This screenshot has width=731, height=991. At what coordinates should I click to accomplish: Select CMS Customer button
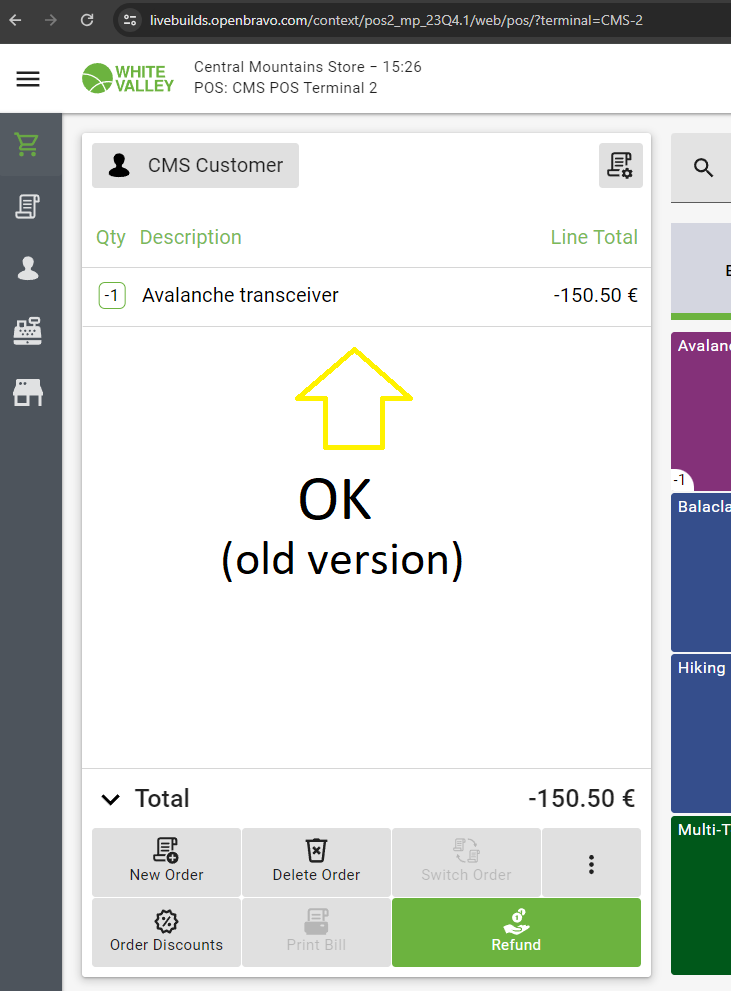[x=195, y=166]
